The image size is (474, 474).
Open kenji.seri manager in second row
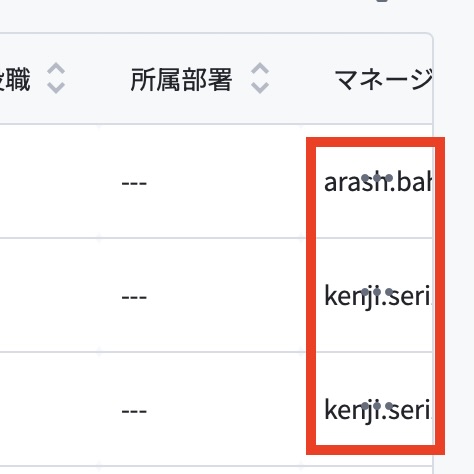coord(378,297)
